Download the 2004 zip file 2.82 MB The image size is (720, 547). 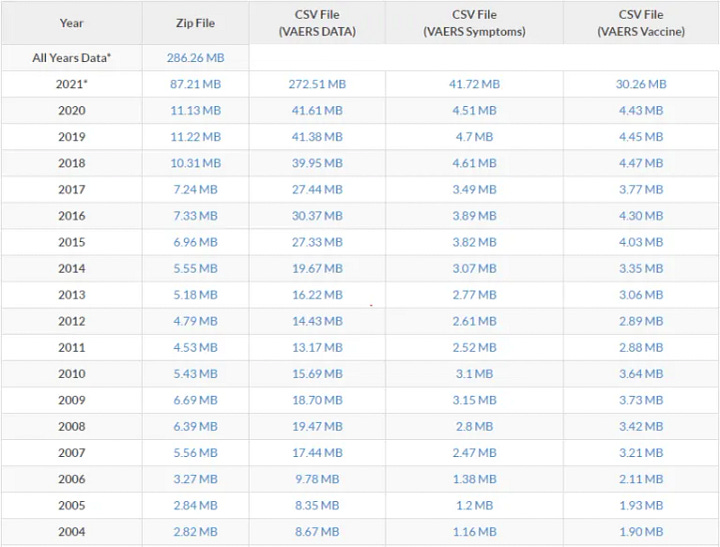point(196,532)
